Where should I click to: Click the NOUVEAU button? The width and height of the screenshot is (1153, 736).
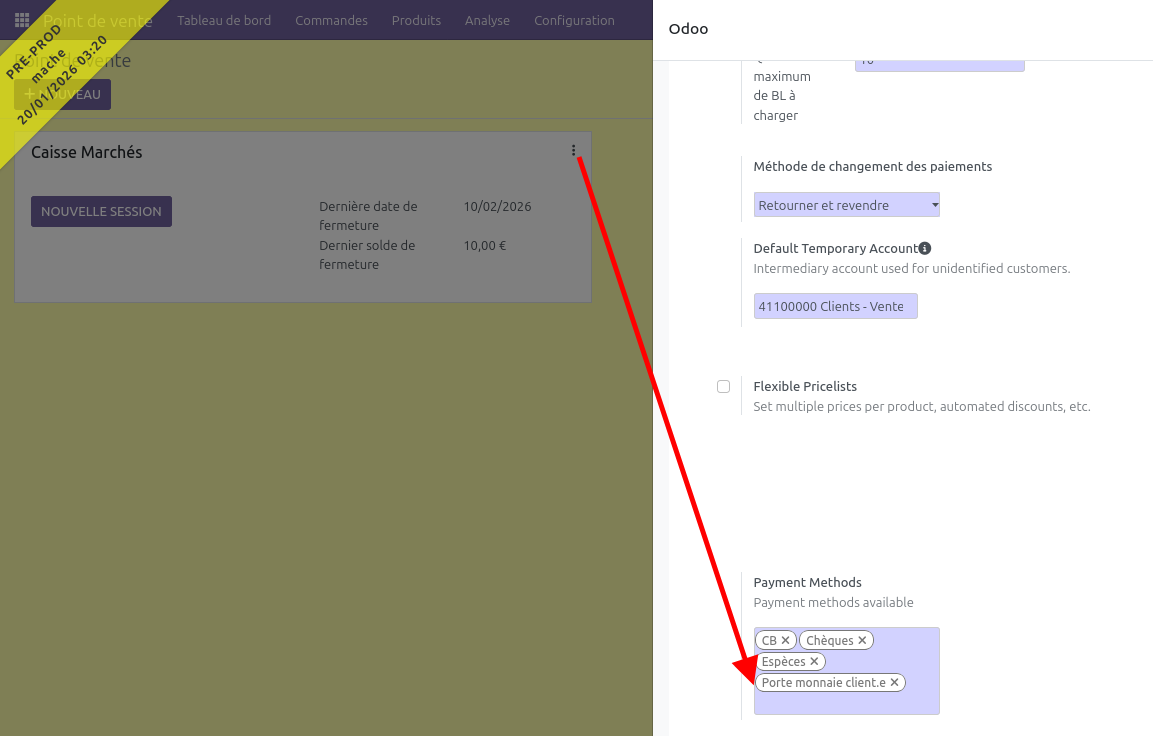[63, 94]
